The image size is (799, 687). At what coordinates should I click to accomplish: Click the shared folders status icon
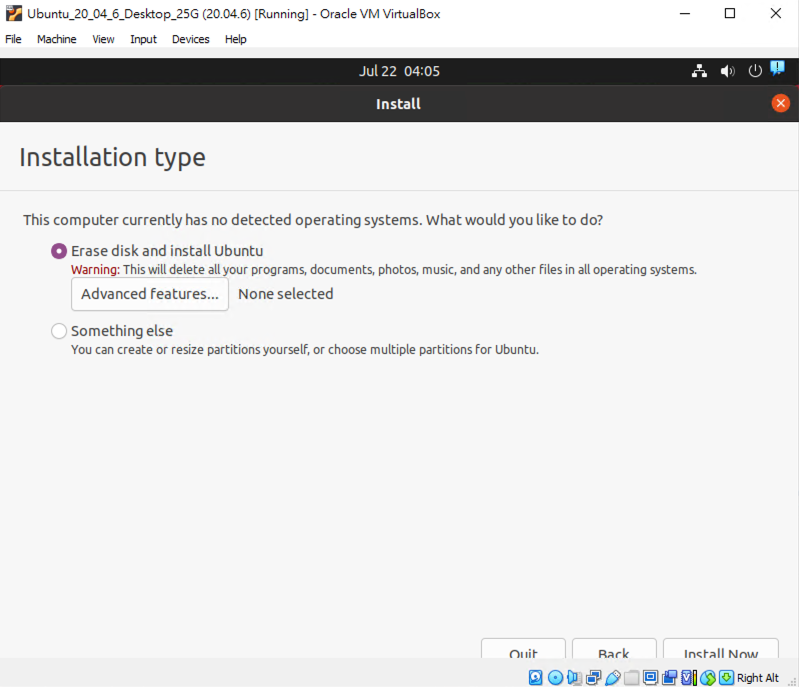point(632,677)
